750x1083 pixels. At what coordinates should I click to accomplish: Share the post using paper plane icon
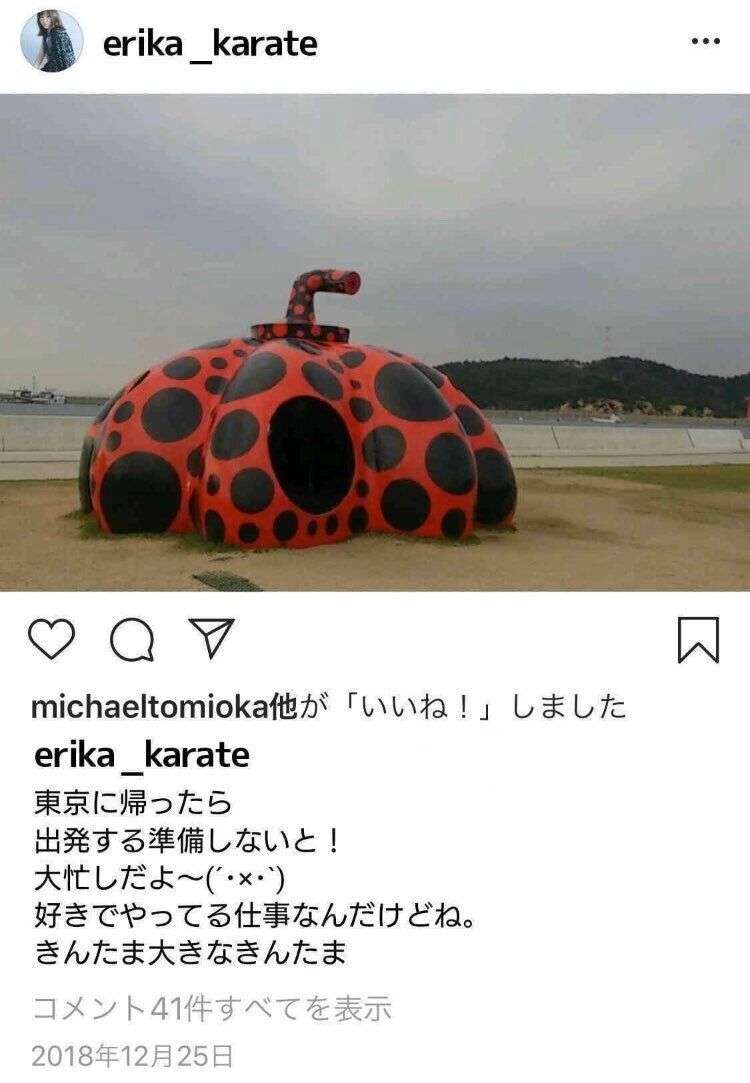click(x=211, y=637)
